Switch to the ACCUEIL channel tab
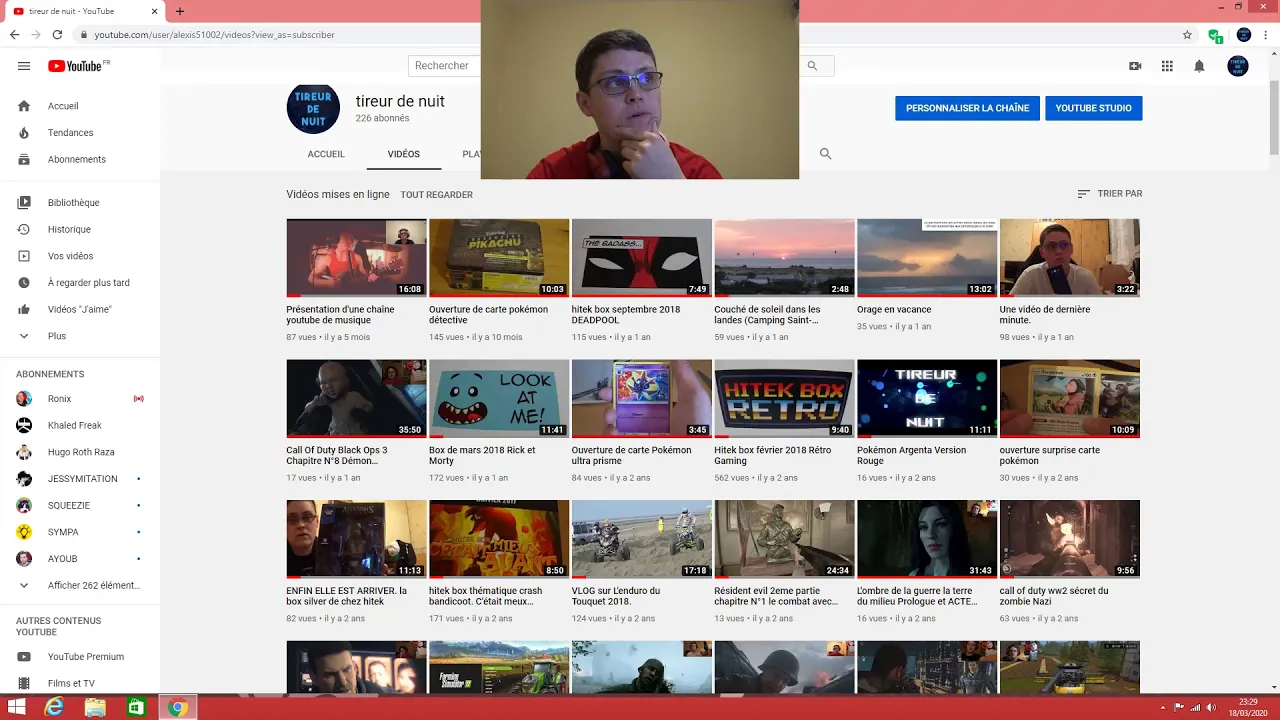This screenshot has width=1280, height=720. (x=326, y=154)
